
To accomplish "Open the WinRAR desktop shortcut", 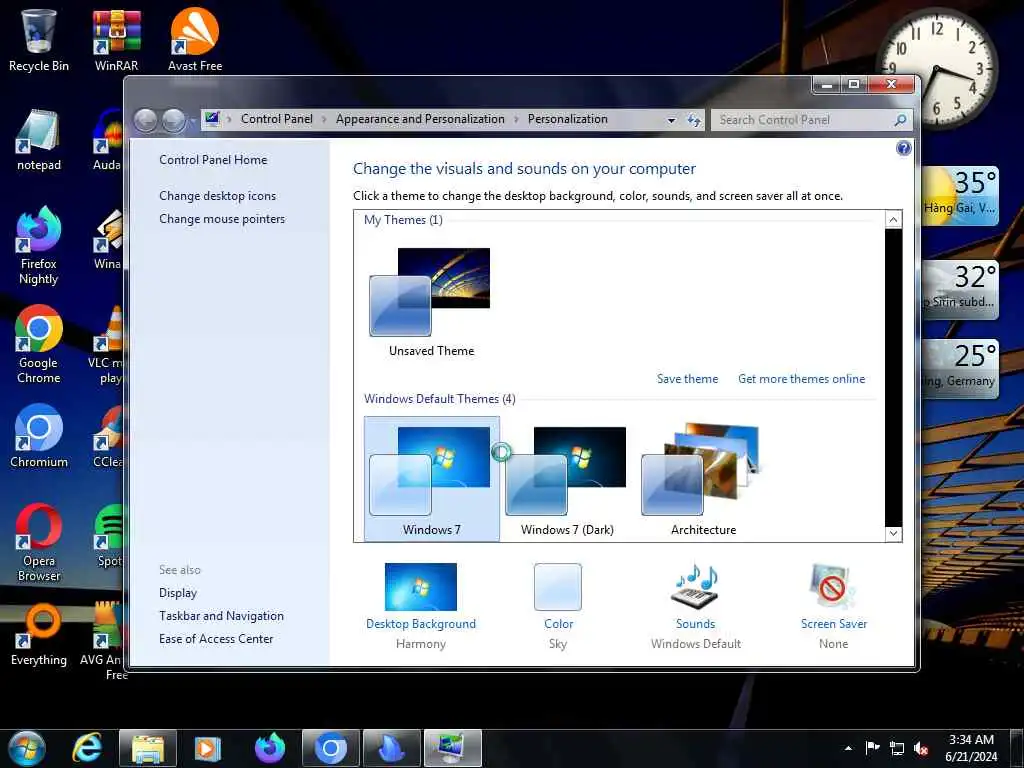I will 116,40.
